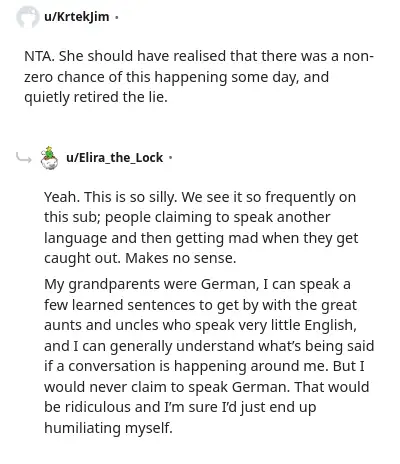This screenshot has width=400, height=464.
Task: Click the line "language and then getting mad"
Action: [x=201, y=238]
